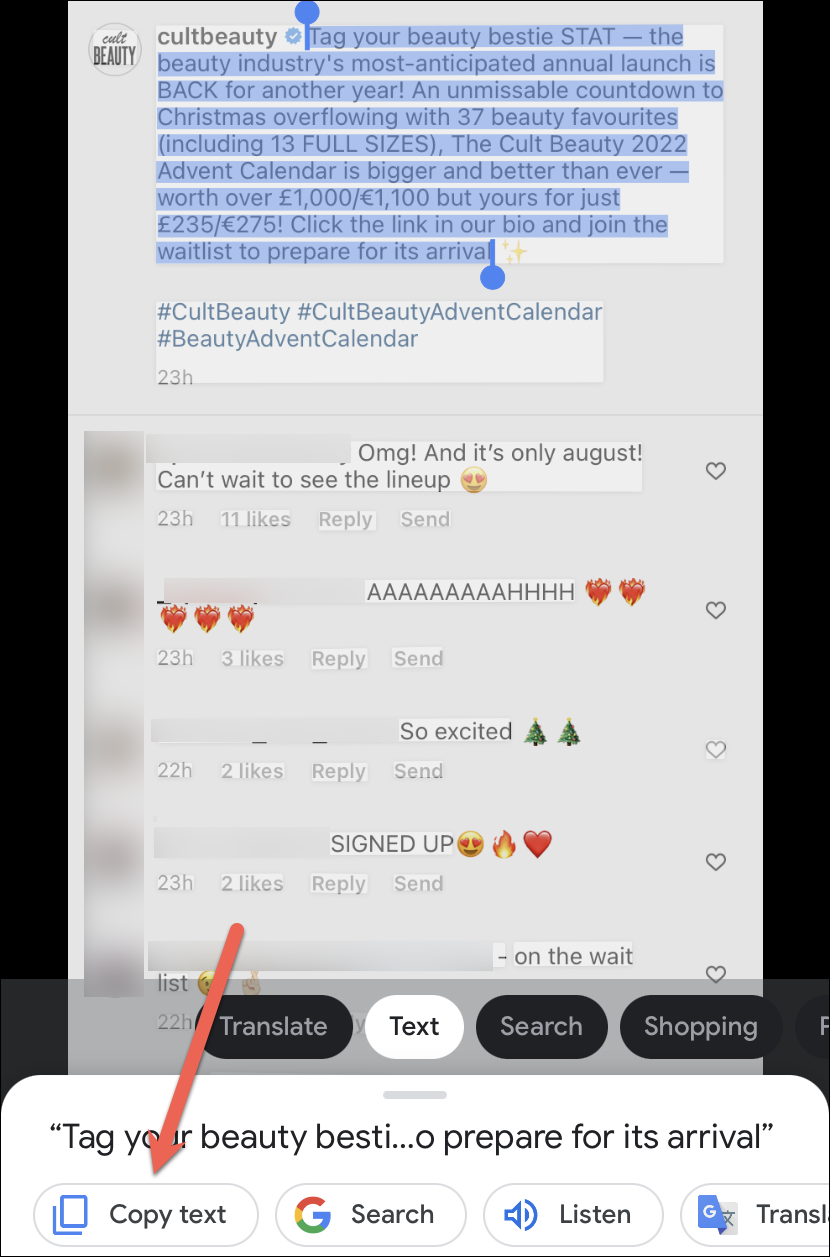Tap Send under the SIGNED UP comment

pos(418,883)
